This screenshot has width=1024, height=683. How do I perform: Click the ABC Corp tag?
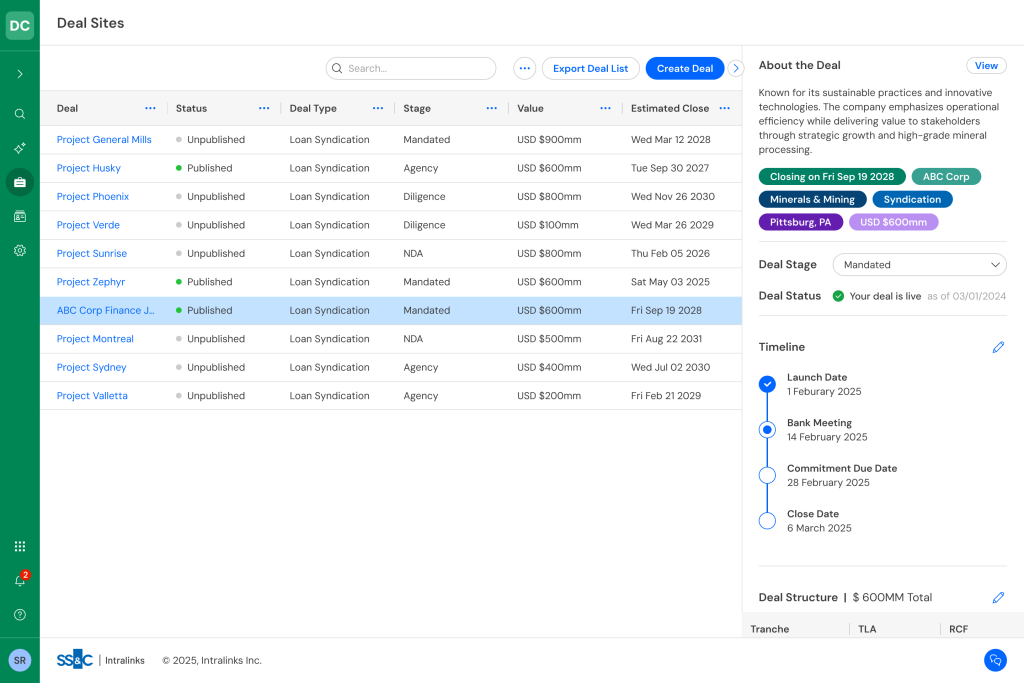(x=946, y=177)
